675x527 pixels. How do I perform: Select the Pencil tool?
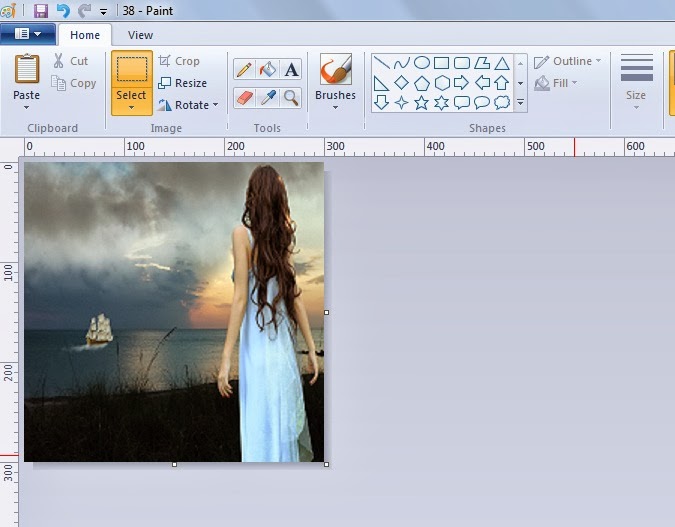pos(244,69)
